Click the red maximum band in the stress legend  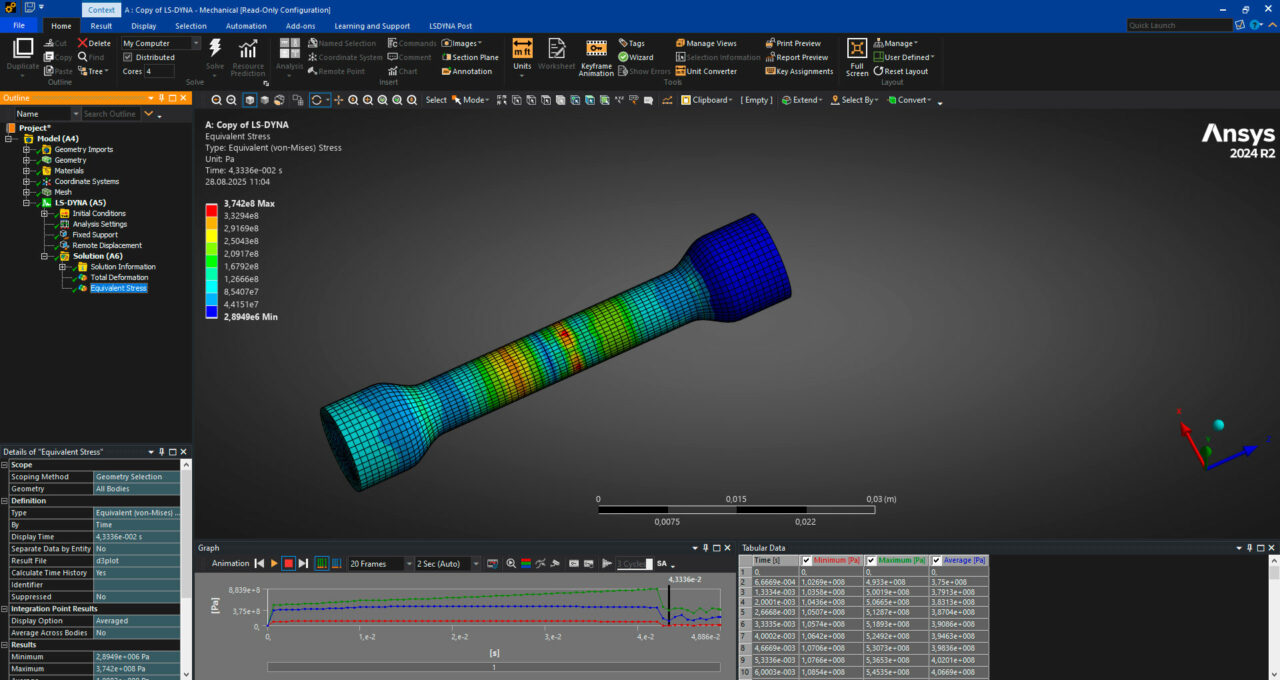point(211,210)
